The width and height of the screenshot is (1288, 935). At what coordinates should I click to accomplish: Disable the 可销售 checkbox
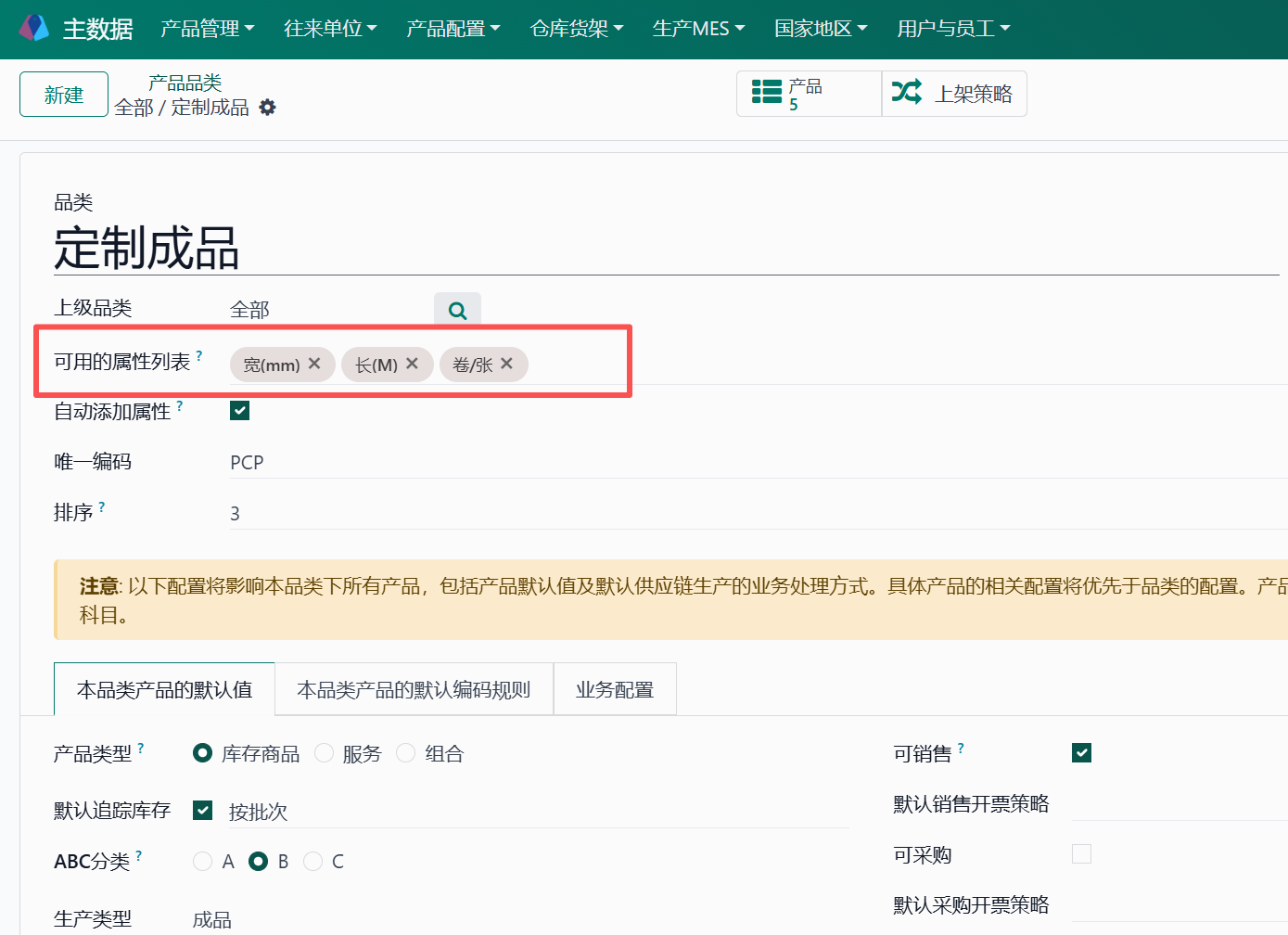1081,752
